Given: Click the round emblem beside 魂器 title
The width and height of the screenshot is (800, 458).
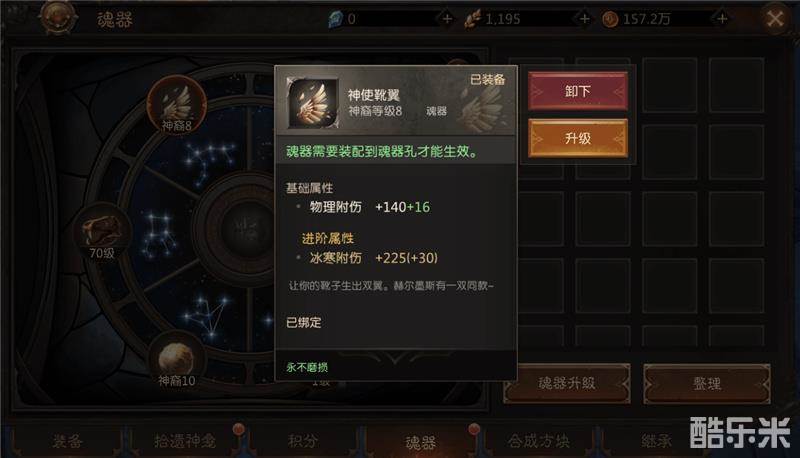Looking at the screenshot, I should tap(58, 16).
